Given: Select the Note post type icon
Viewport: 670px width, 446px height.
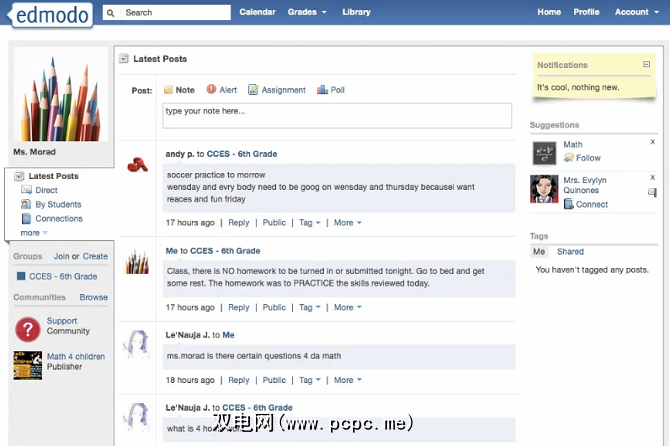Looking at the screenshot, I should tap(168, 90).
